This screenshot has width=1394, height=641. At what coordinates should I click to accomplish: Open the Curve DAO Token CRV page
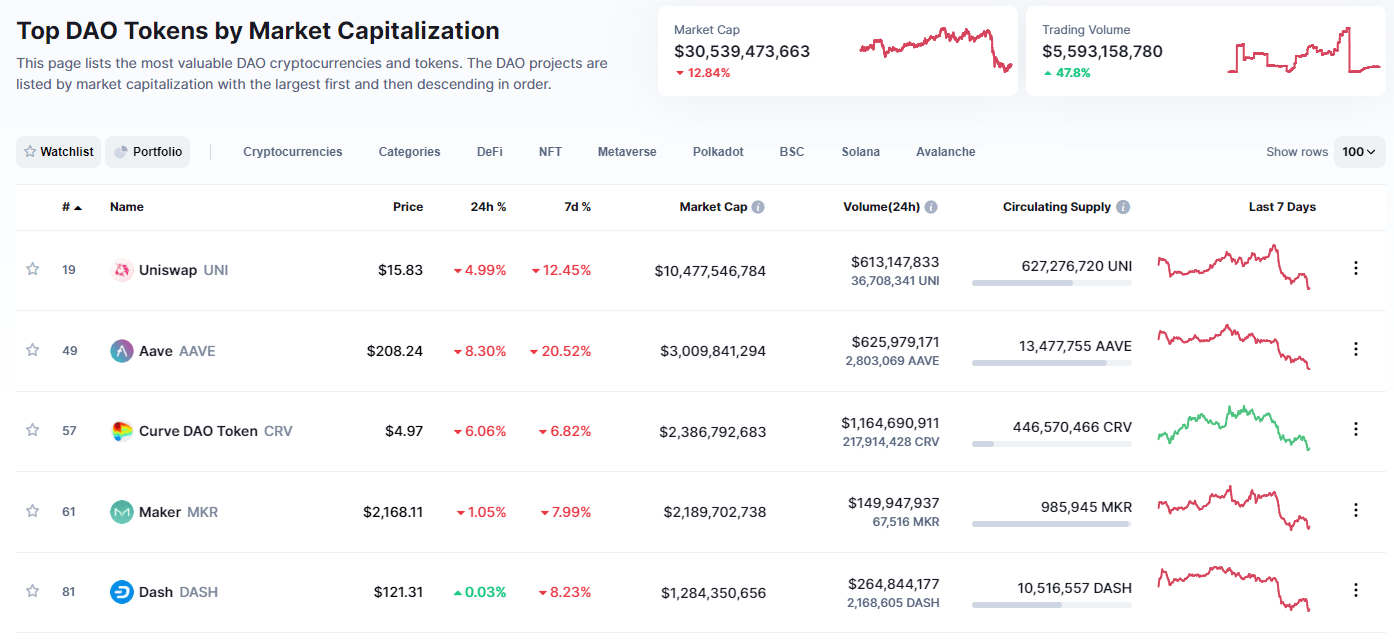216,431
